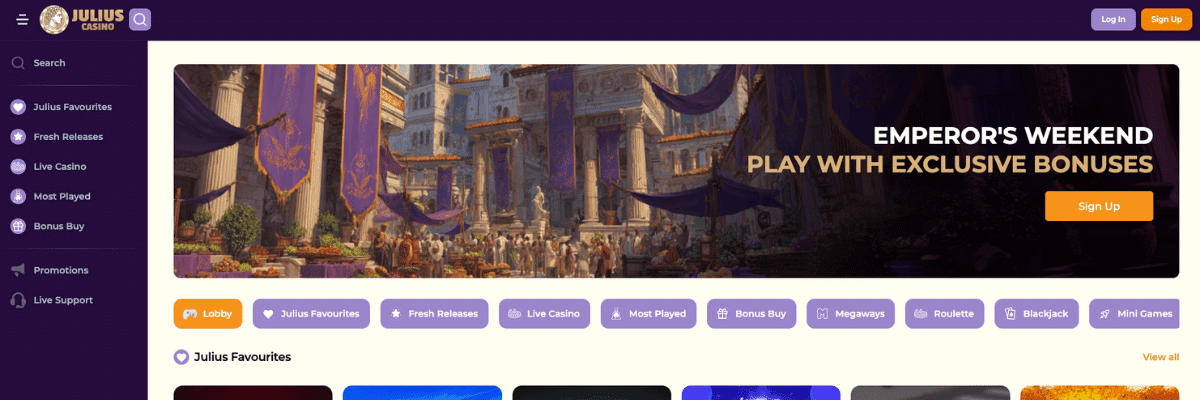Click the Live Support headset icon
The image size is (1200, 400).
18,300
